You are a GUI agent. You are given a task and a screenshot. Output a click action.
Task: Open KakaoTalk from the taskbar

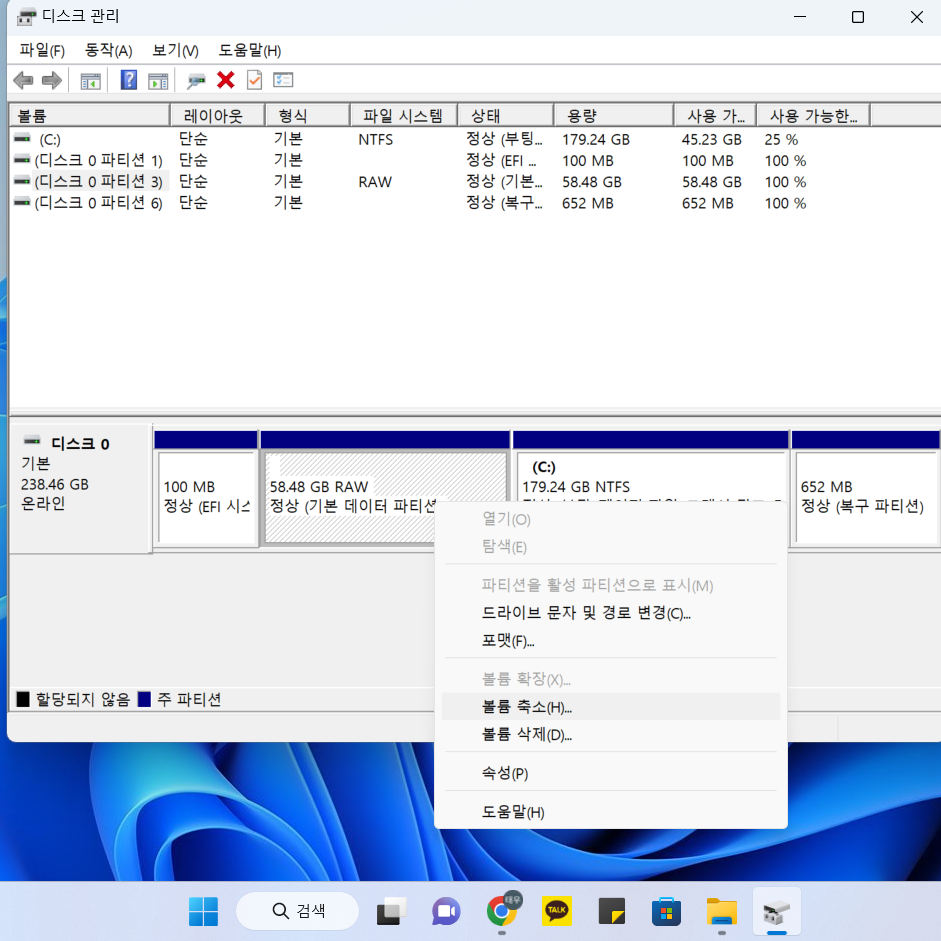[557, 911]
